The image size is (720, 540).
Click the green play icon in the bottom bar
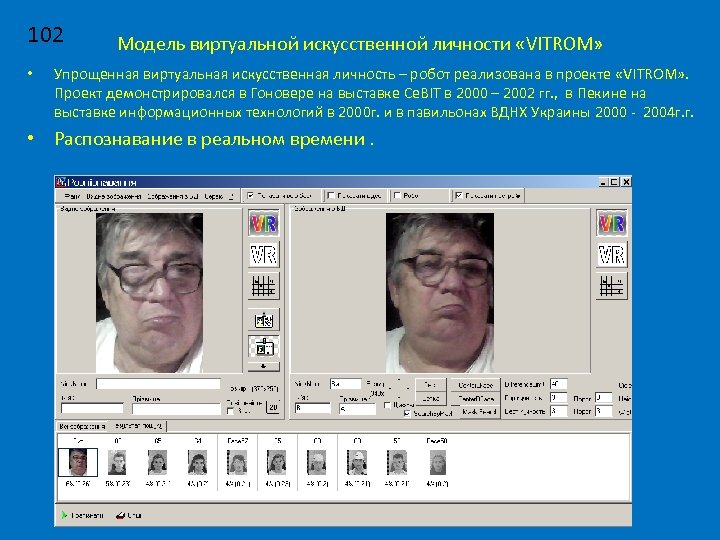64,515
